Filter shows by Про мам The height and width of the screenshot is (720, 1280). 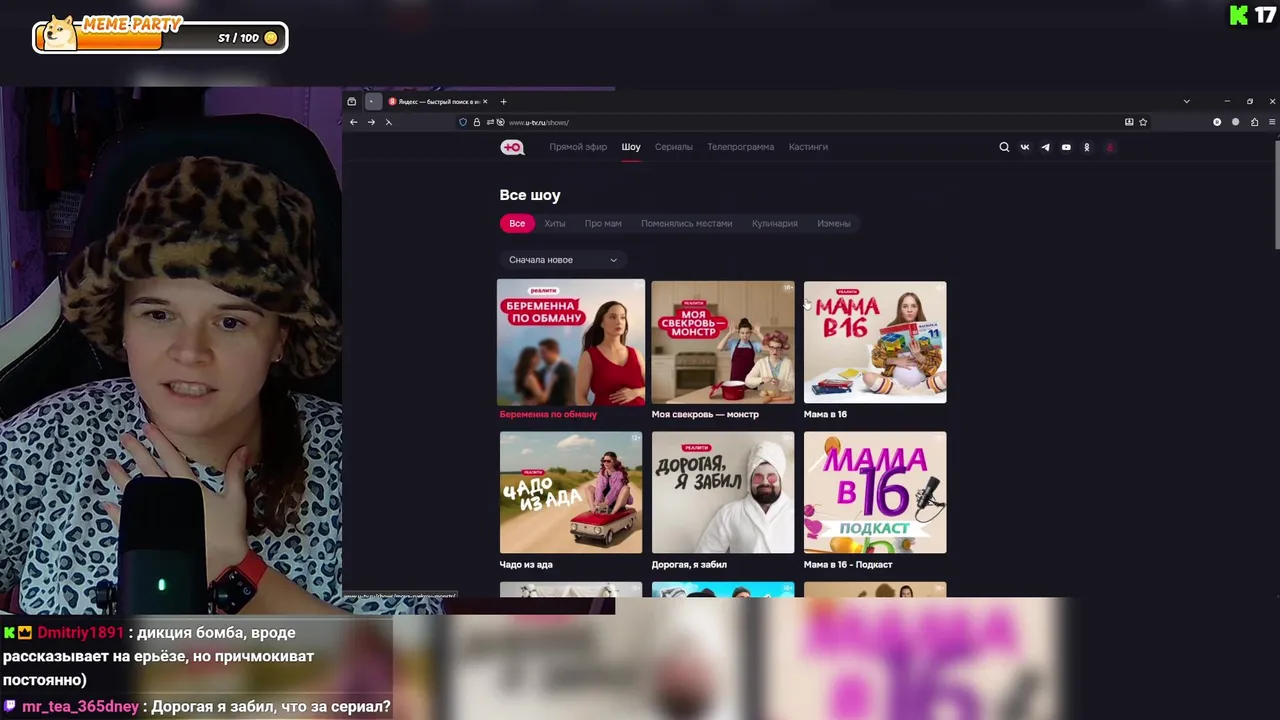tap(603, 223)
